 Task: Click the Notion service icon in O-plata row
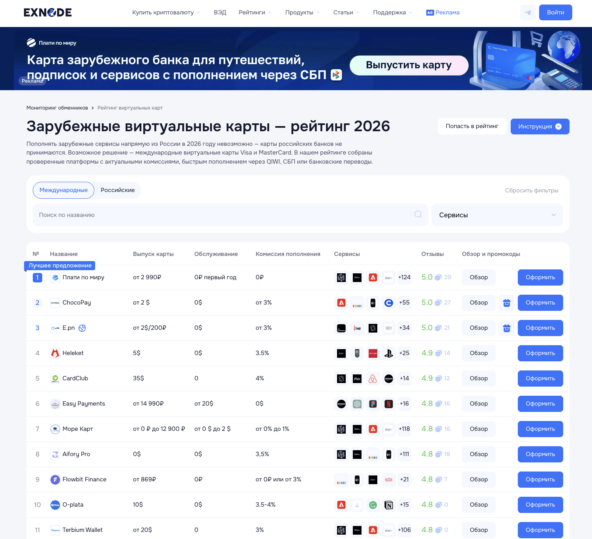pos(388,505)
